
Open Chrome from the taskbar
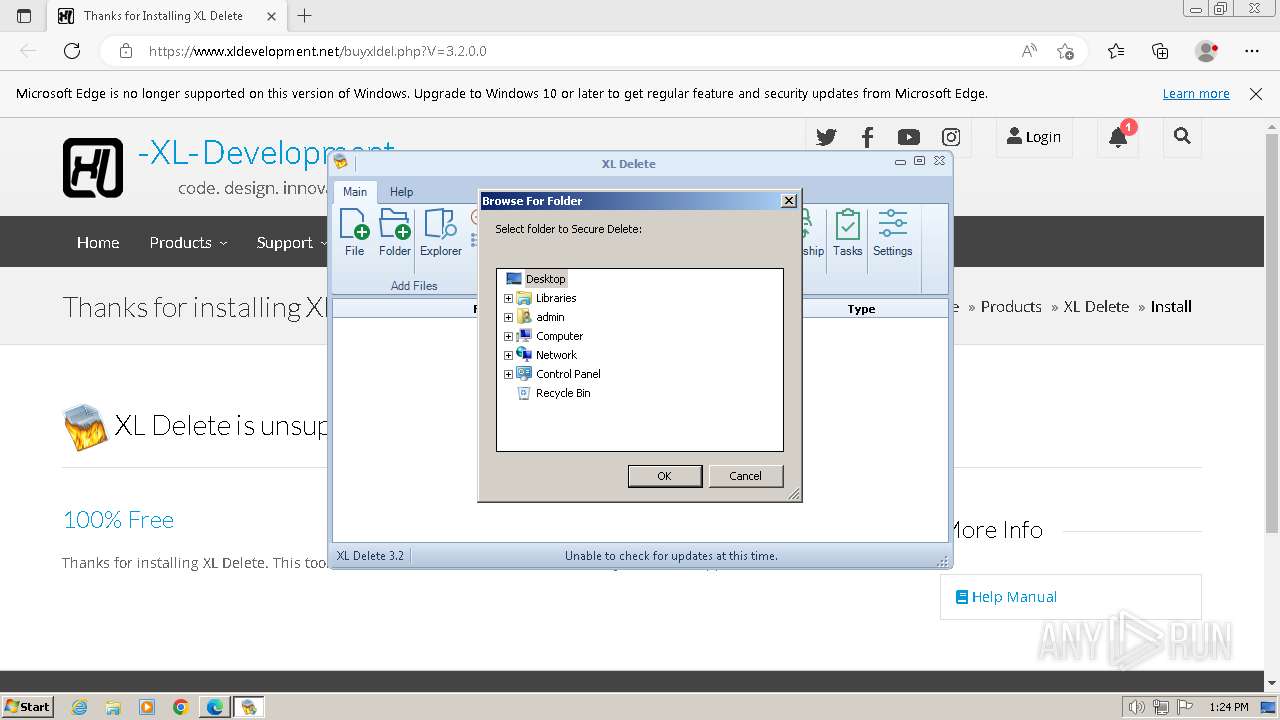point(181,707)
